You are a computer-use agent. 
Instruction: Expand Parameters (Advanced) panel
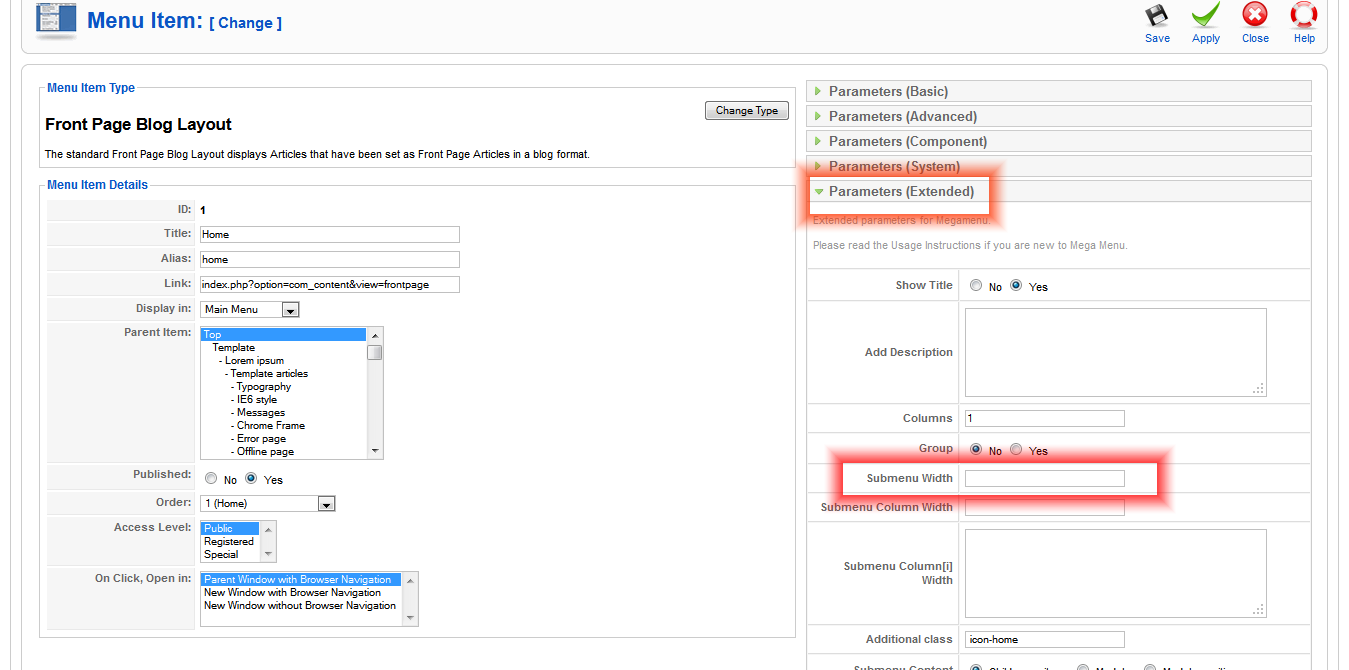1059,117
